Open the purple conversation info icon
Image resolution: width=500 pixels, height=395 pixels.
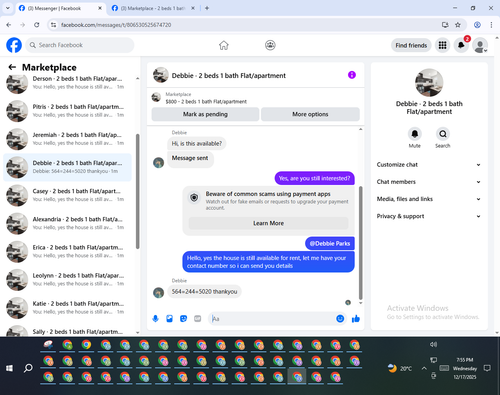point(352,75)
